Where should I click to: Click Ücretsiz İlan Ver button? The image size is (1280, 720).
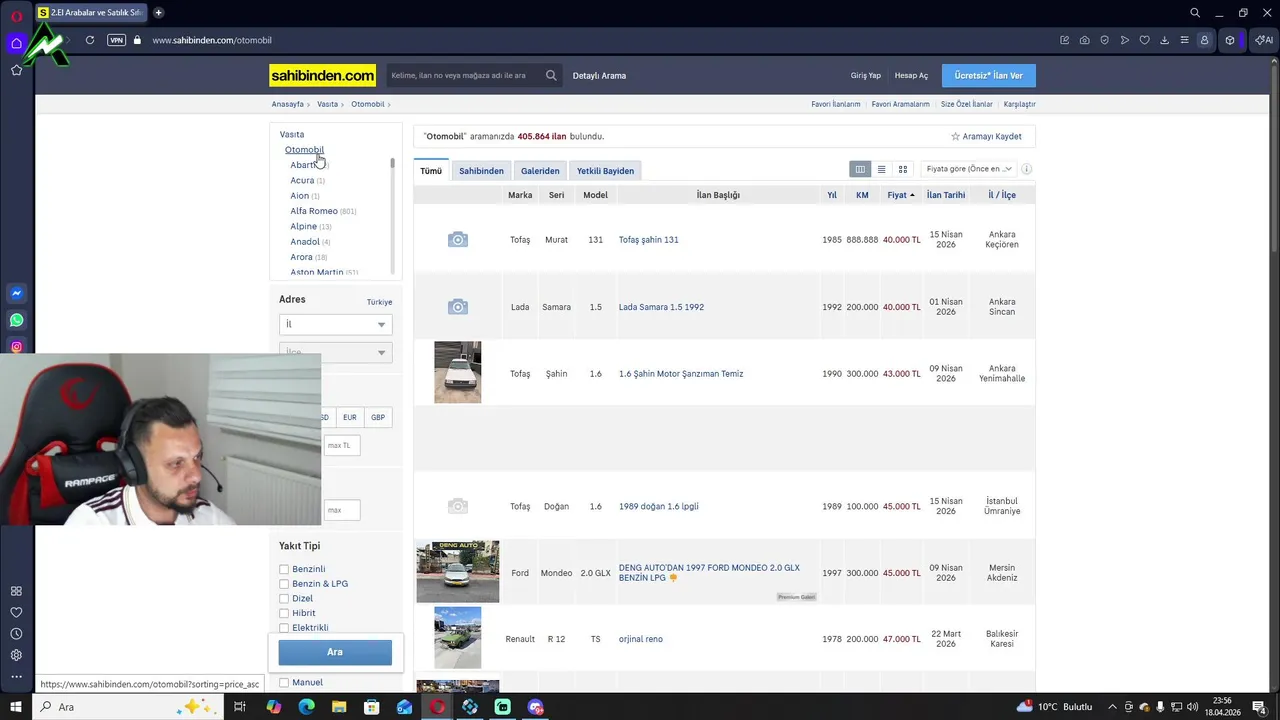[x=989, y=75]
